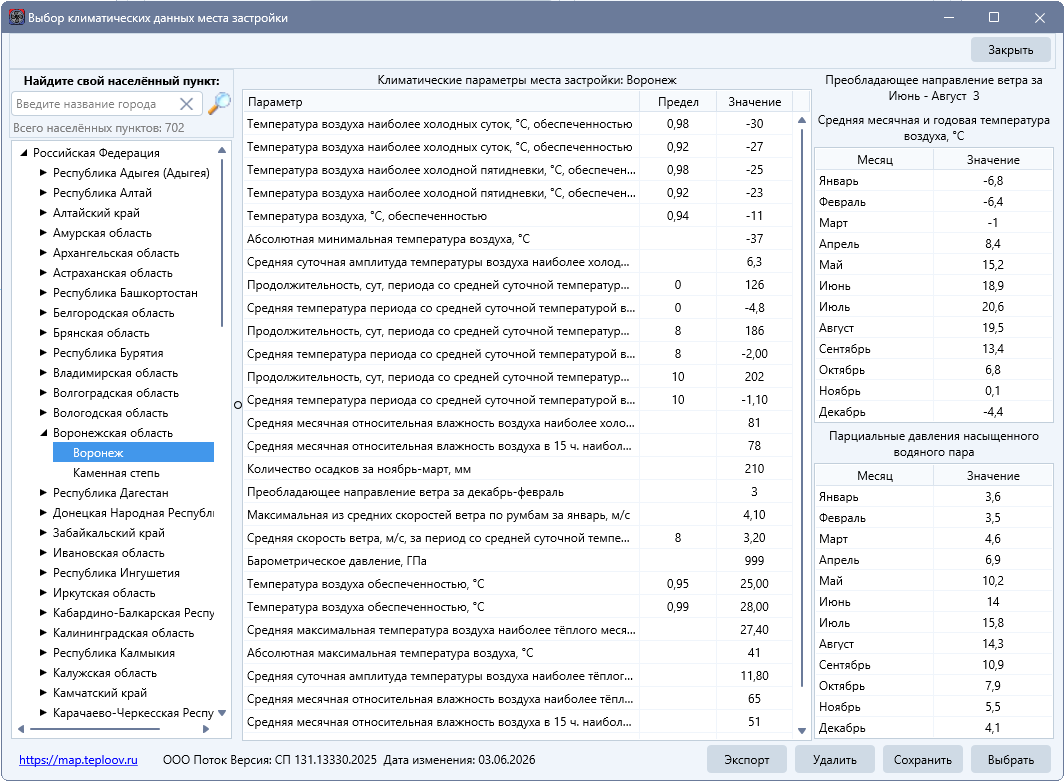Clear the city search field with X
1064x781 pixels.
coord(187,104)
